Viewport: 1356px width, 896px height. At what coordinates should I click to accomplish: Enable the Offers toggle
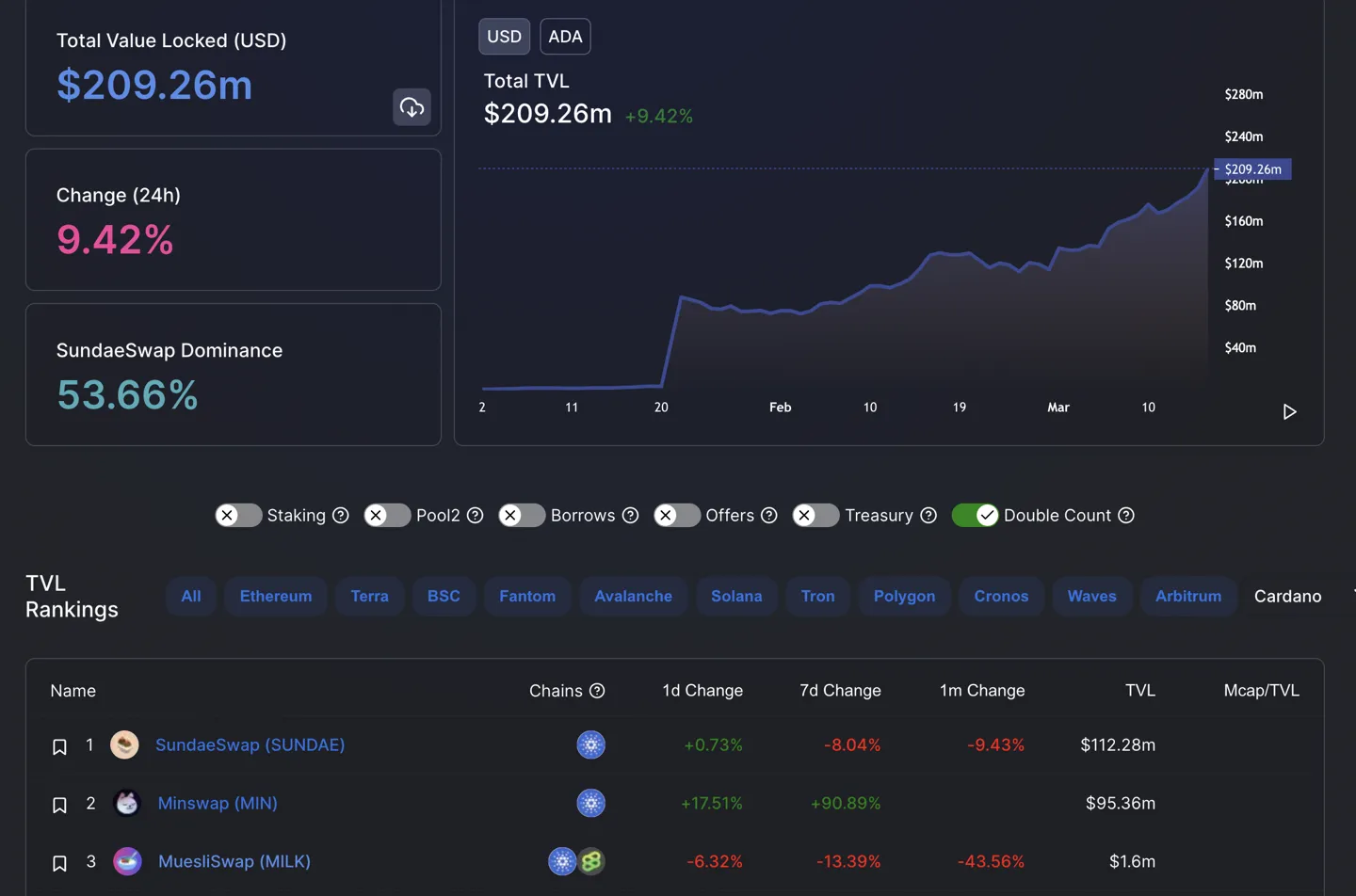pyautogui.click(x=677, y=515)
